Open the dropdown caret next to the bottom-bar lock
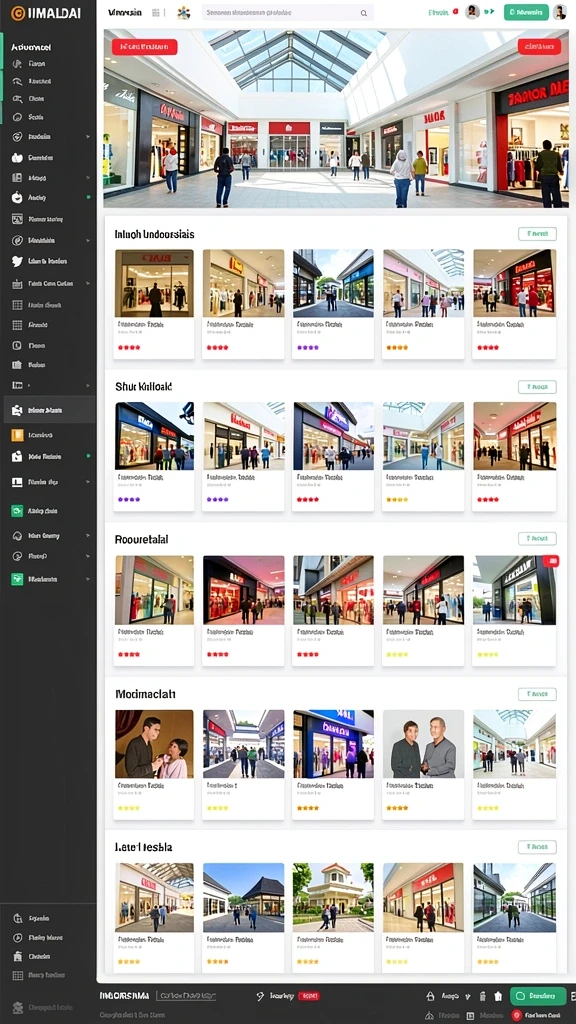Image resolution: width=576 pixels, height=1024 pixels. [x=467, y=997]
